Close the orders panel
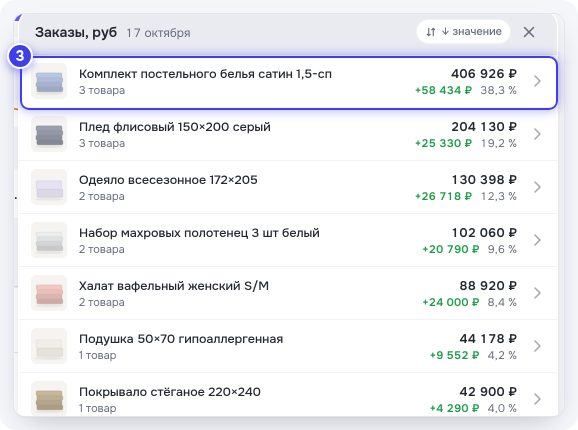The height and width of the screenshot is (430, 578). pyautogui.click(x=529, y=32)
